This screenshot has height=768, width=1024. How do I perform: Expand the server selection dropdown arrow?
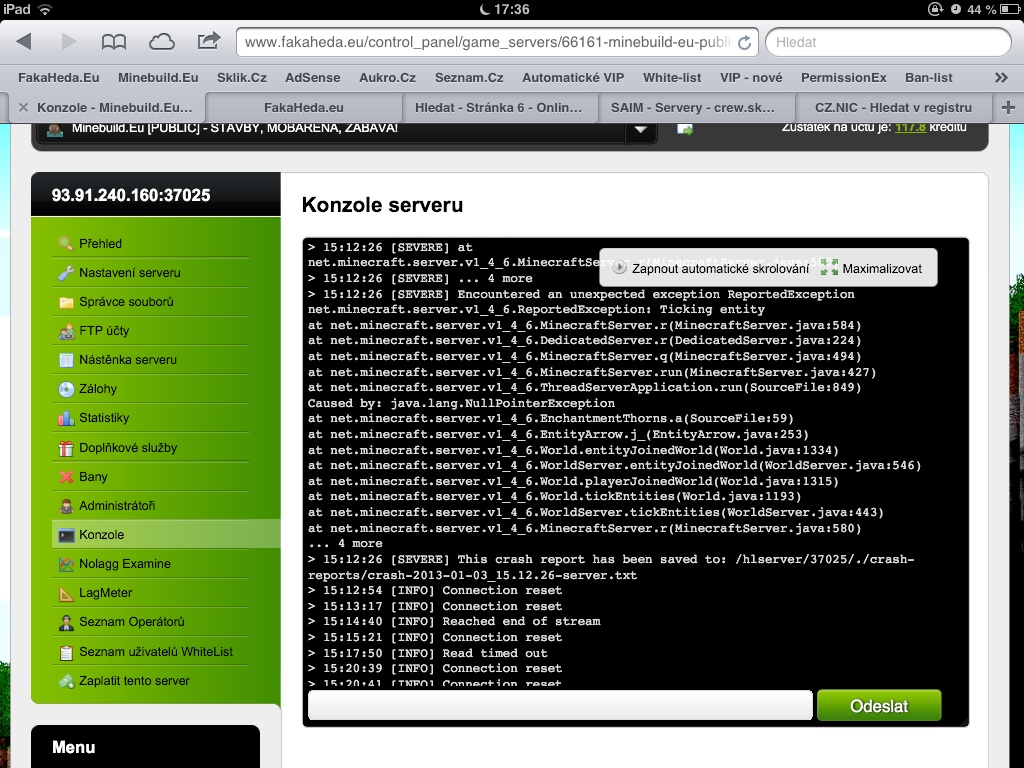[x=641, y=129]
